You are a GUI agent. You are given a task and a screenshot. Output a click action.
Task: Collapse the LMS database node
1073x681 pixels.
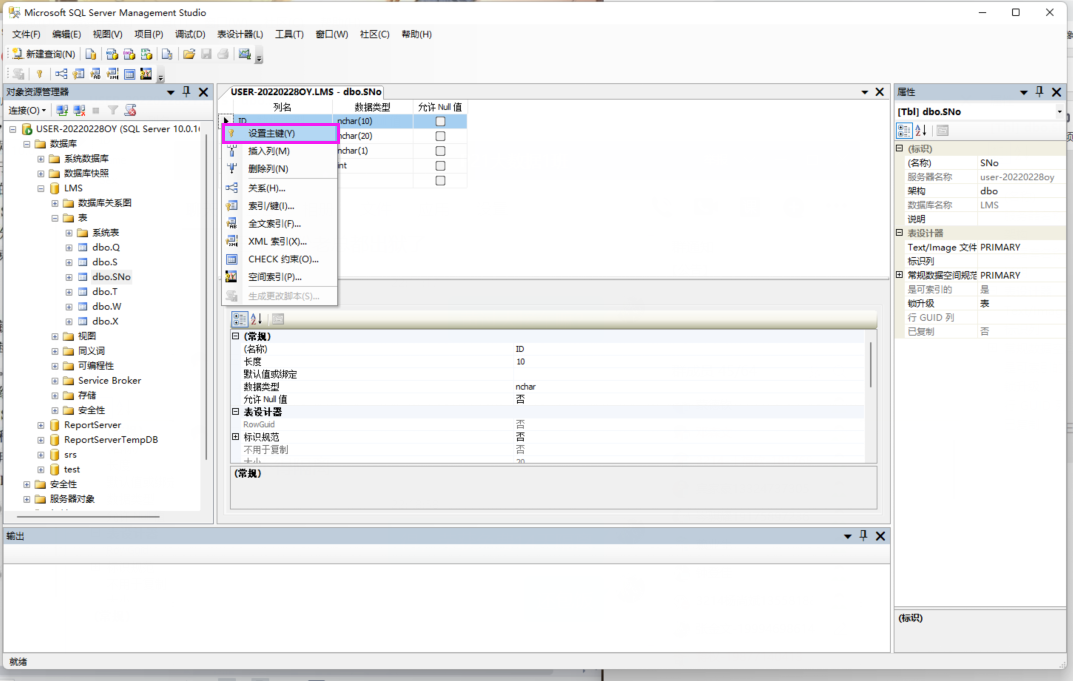[41, 188]
